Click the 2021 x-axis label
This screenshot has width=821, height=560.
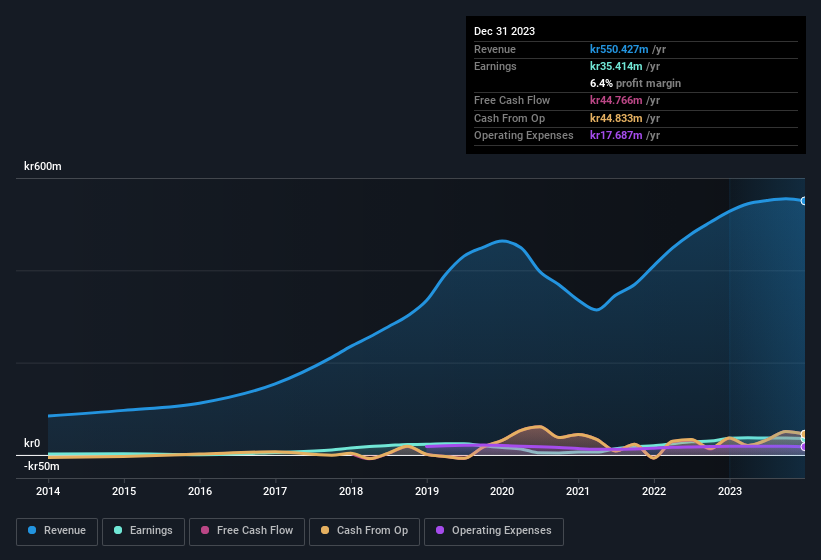pyautogui.click(x=578, y=491)
